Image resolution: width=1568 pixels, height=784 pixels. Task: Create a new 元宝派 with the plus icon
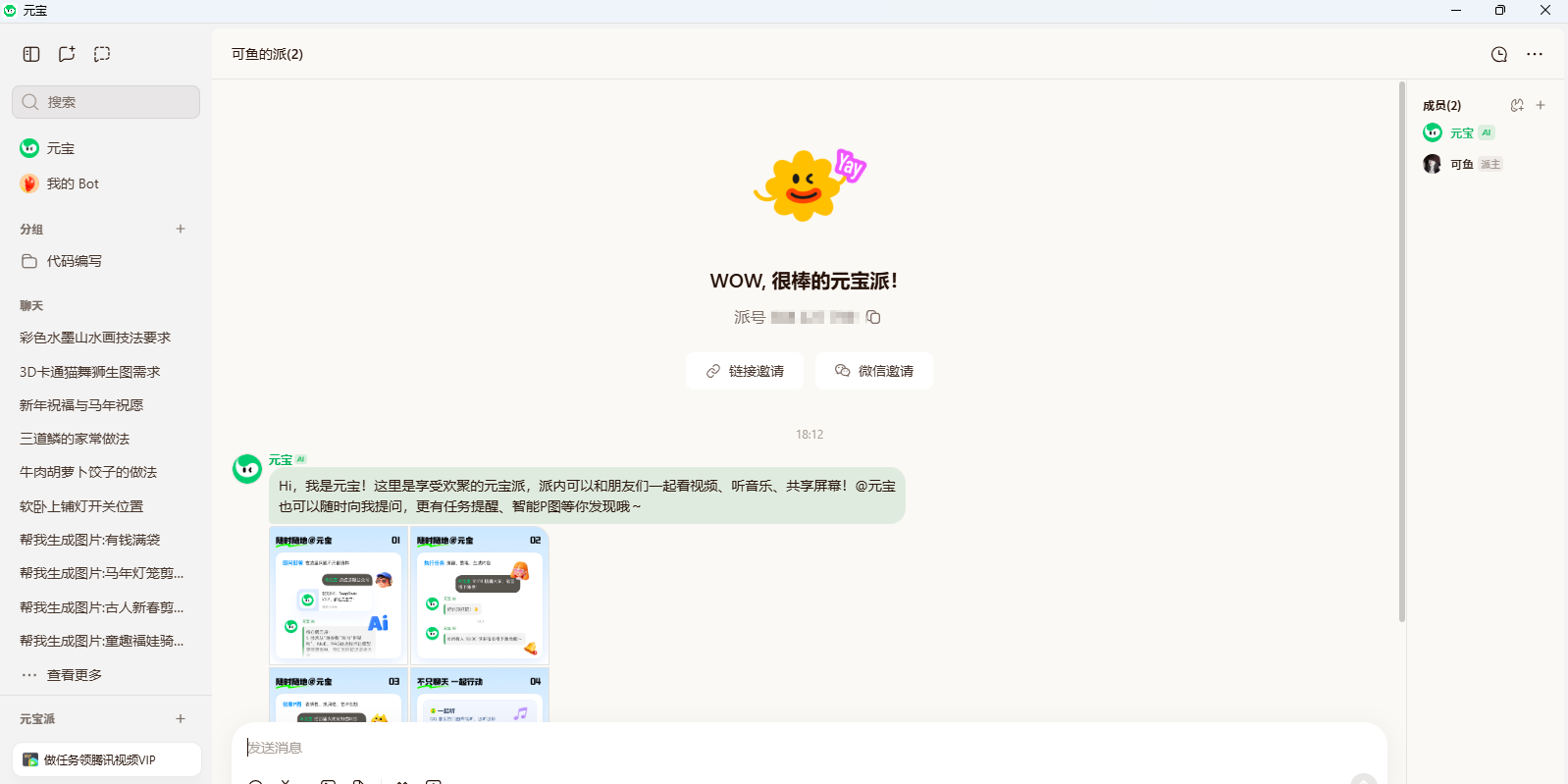[181, 718]
